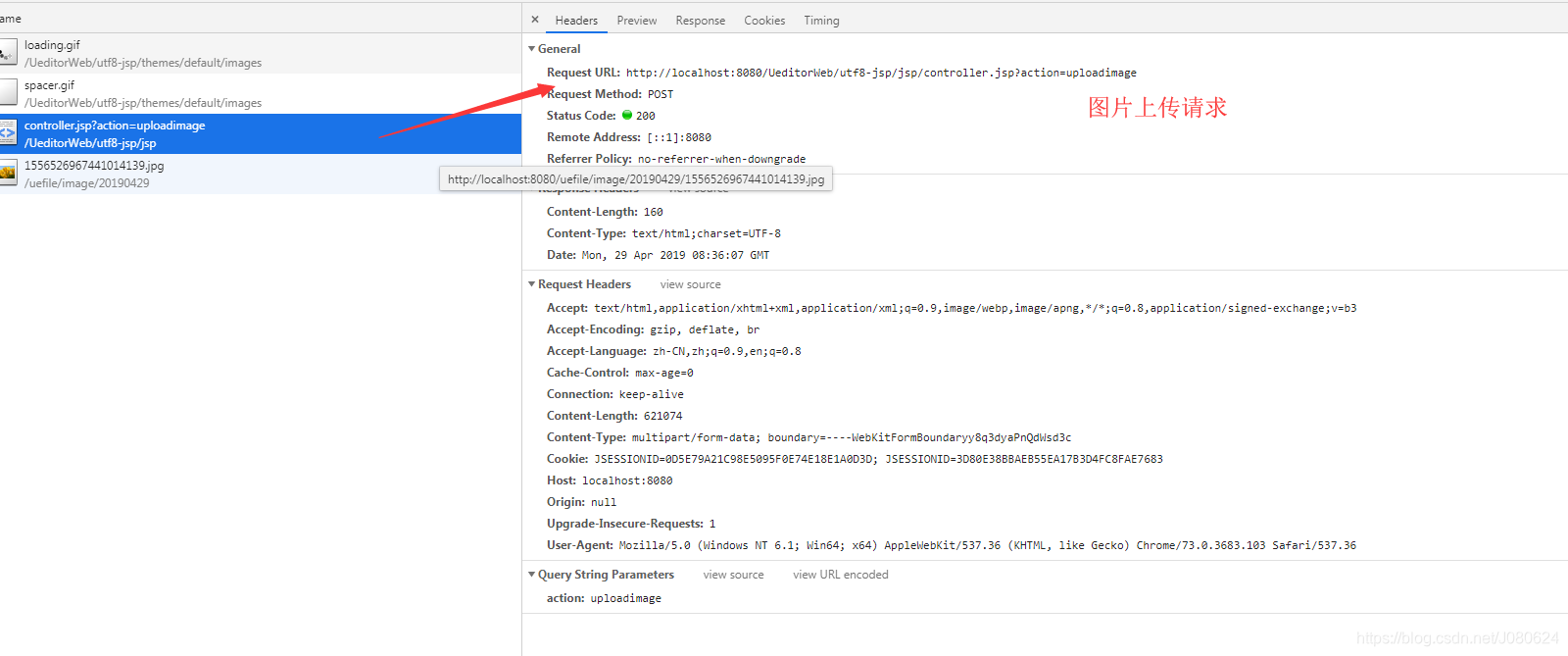Click action uploadimage parameter value
Screen dimensions: 1568x656
[x=626, y=598]
